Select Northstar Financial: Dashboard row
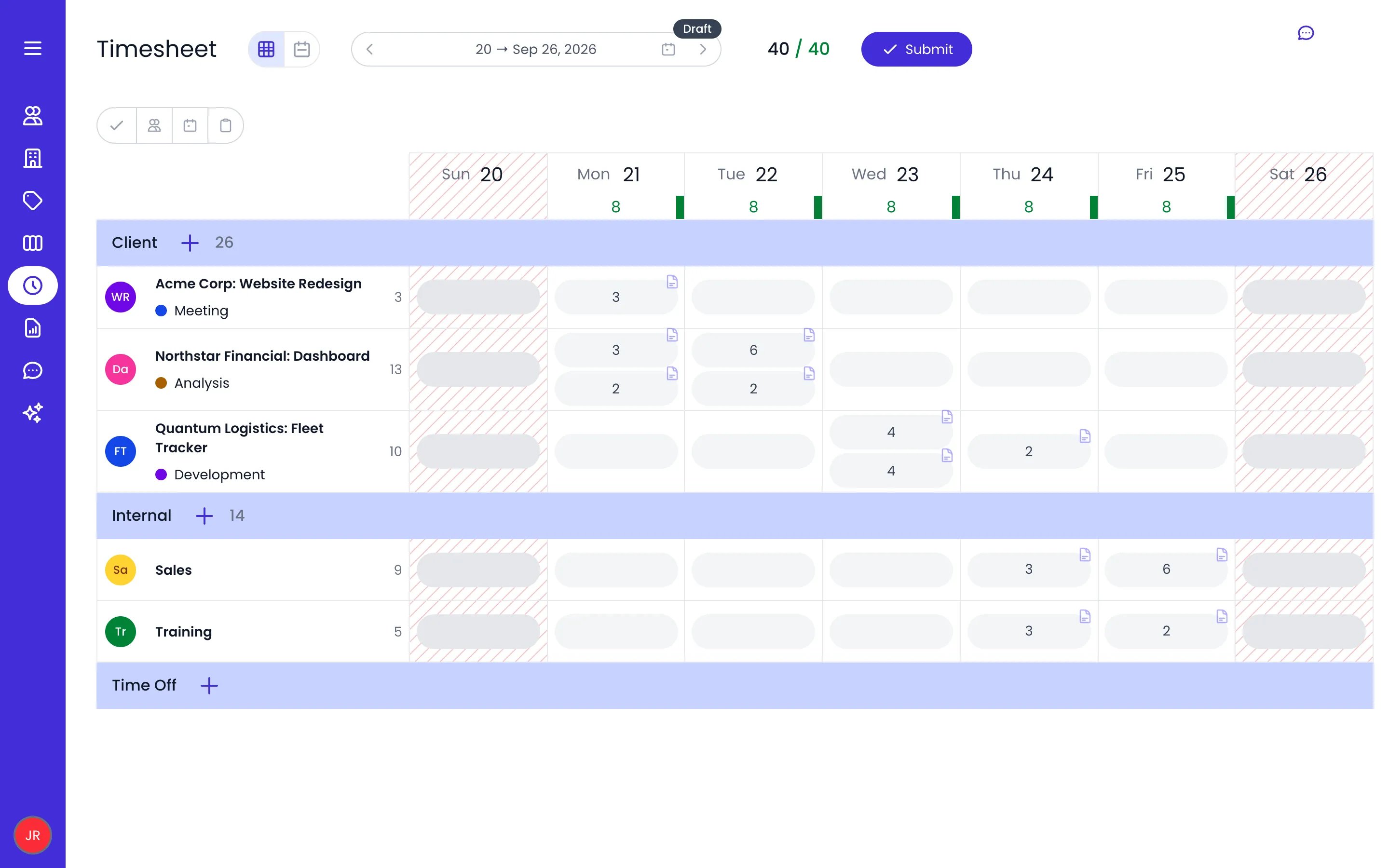The image size is (1389, 868). [x=253, y=370]
